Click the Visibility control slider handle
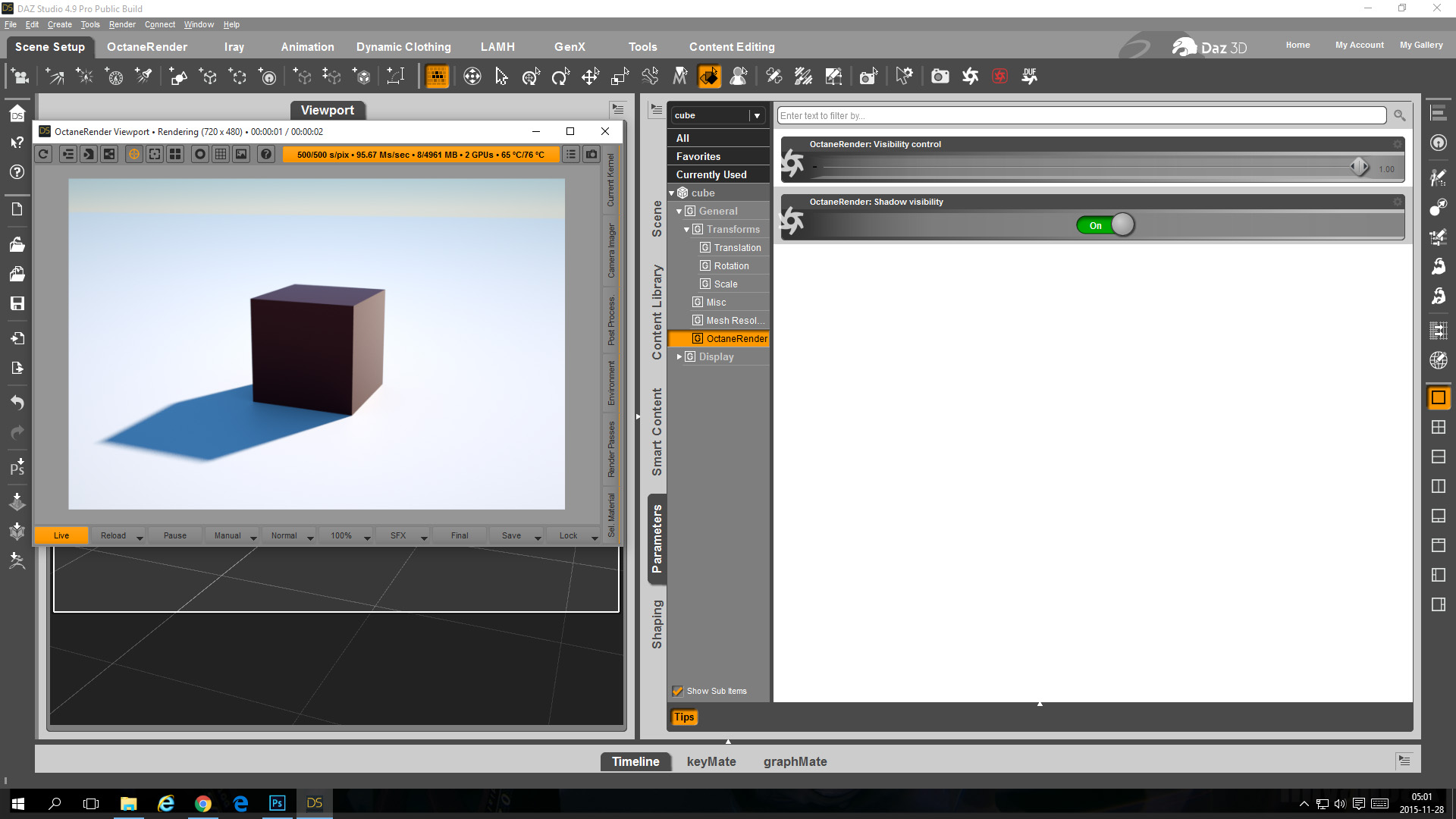Screen dimensions: 1456x819 click(x=1359, y=167)
